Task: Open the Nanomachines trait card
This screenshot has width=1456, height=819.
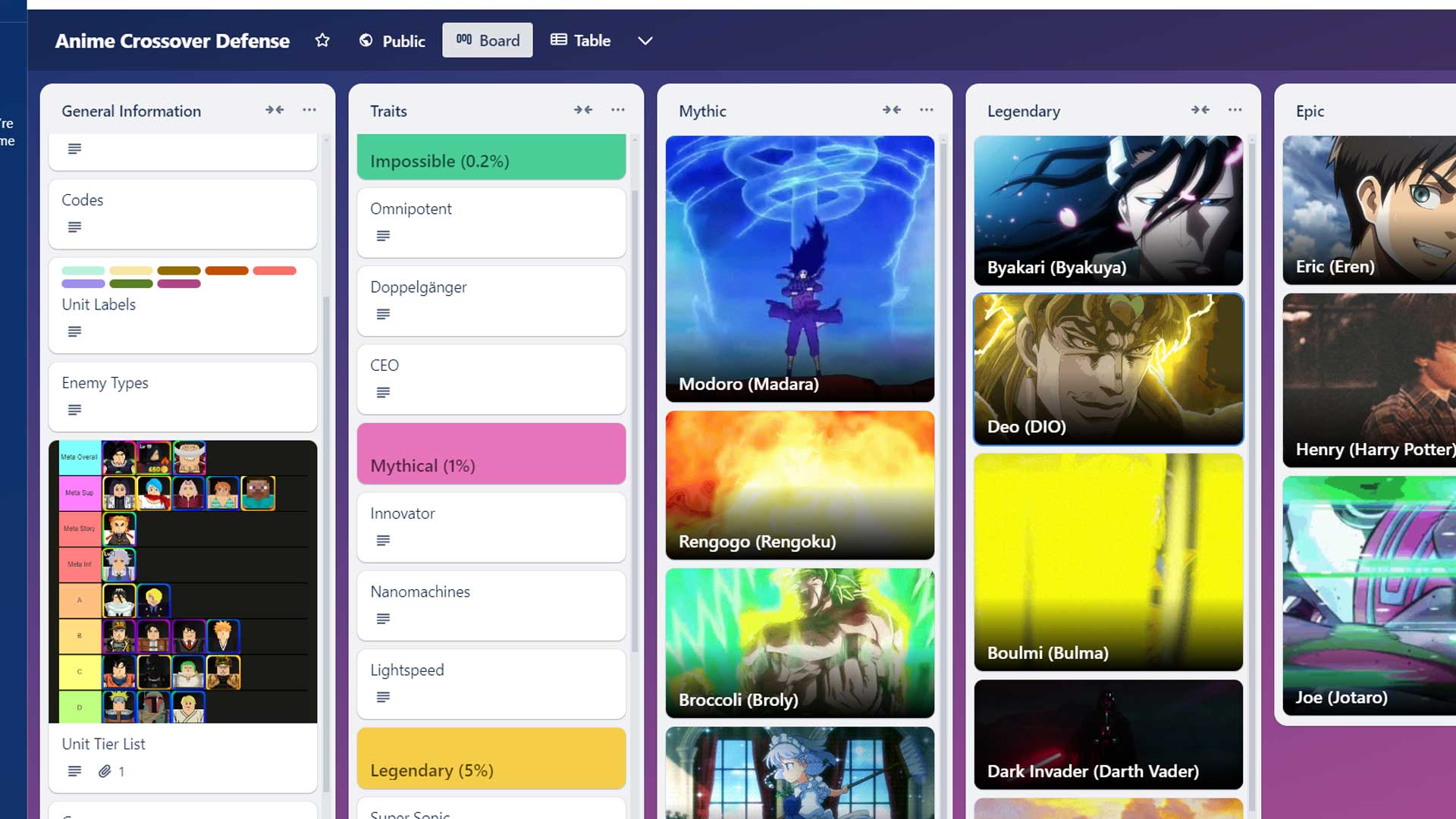Action: click(491, 605)
